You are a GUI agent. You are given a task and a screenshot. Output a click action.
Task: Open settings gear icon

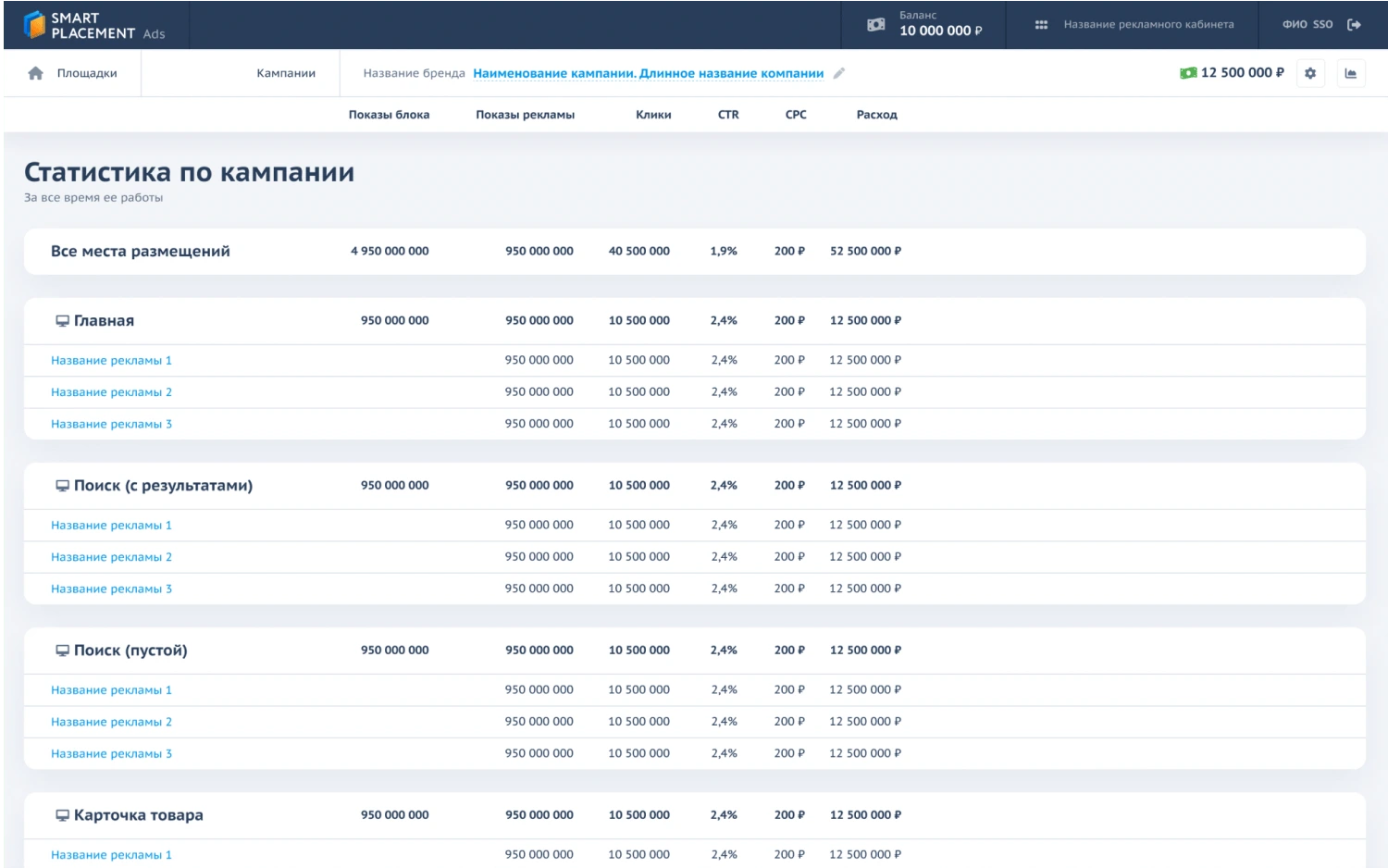point(1310,73)
